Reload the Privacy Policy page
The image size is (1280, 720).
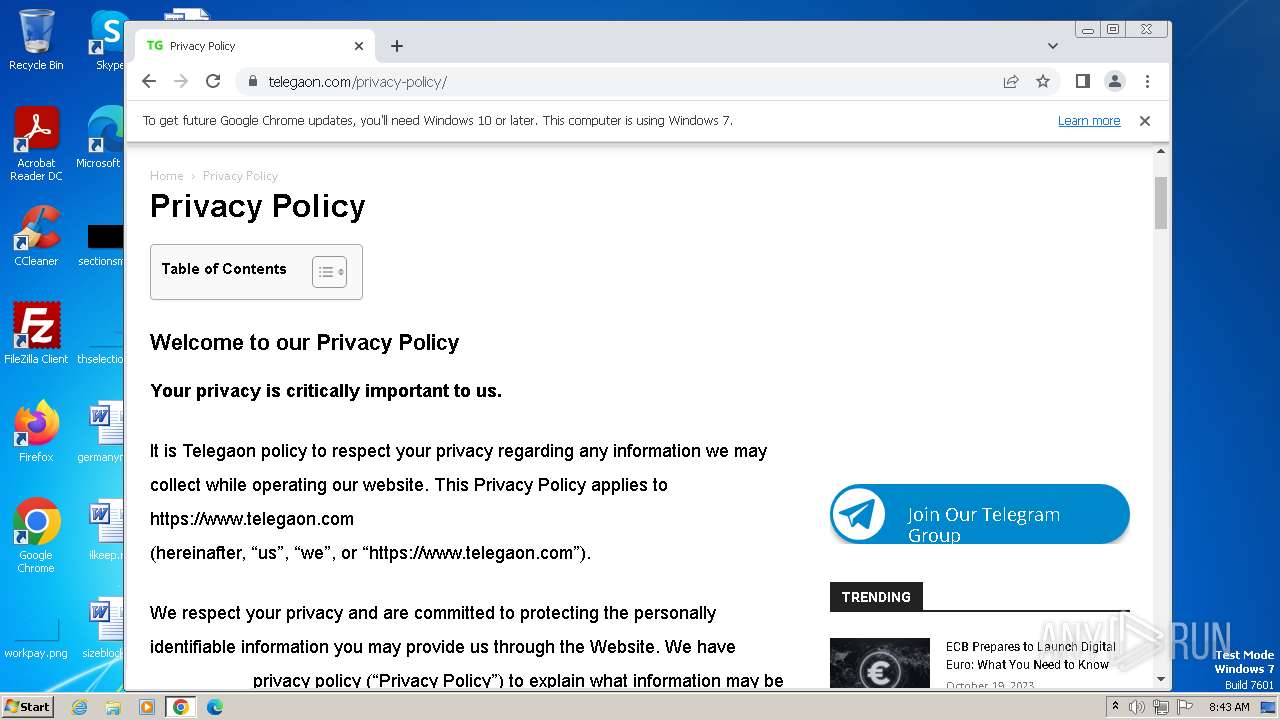pos(213,82)
